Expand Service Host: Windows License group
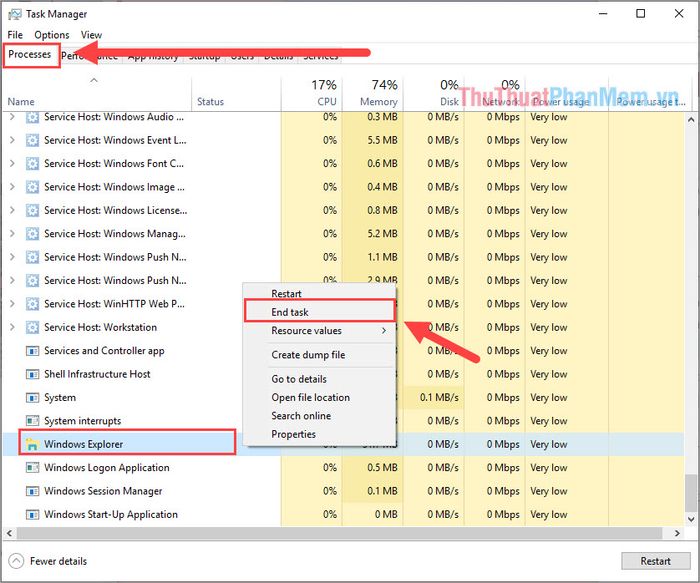The image size is (700, 583). 12,210
